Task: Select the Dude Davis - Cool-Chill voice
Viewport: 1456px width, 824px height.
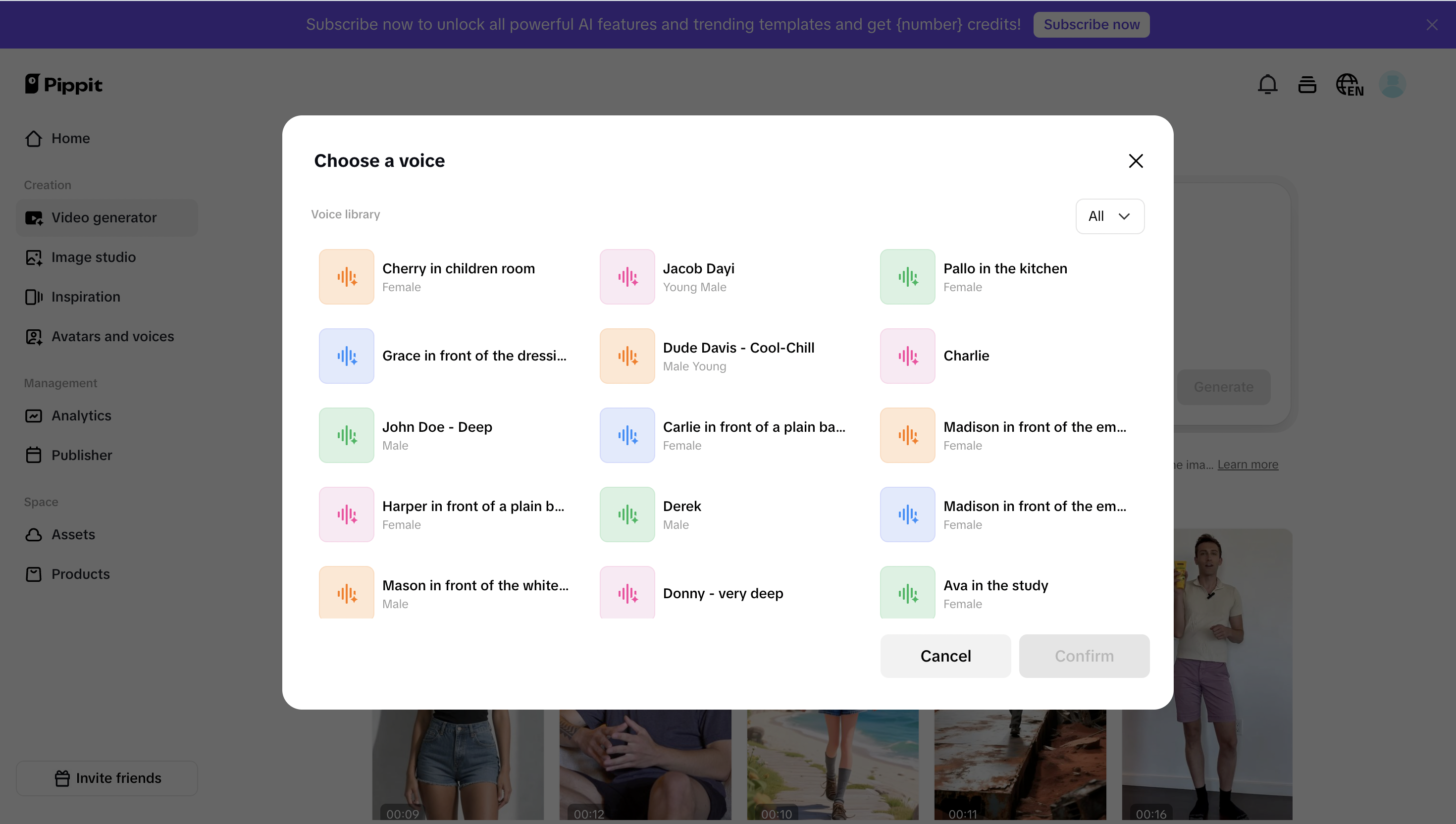Action: (x=738, y=356)
